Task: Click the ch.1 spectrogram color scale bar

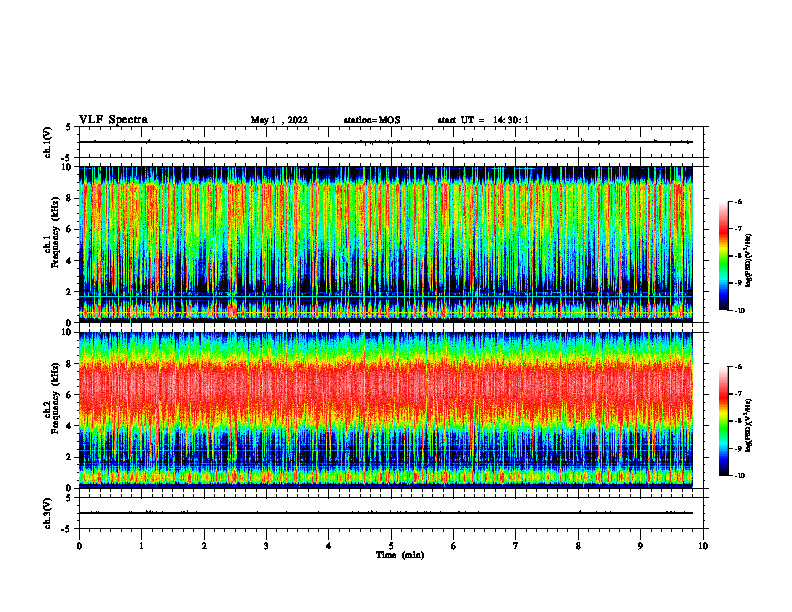Action: coord(724,256)
